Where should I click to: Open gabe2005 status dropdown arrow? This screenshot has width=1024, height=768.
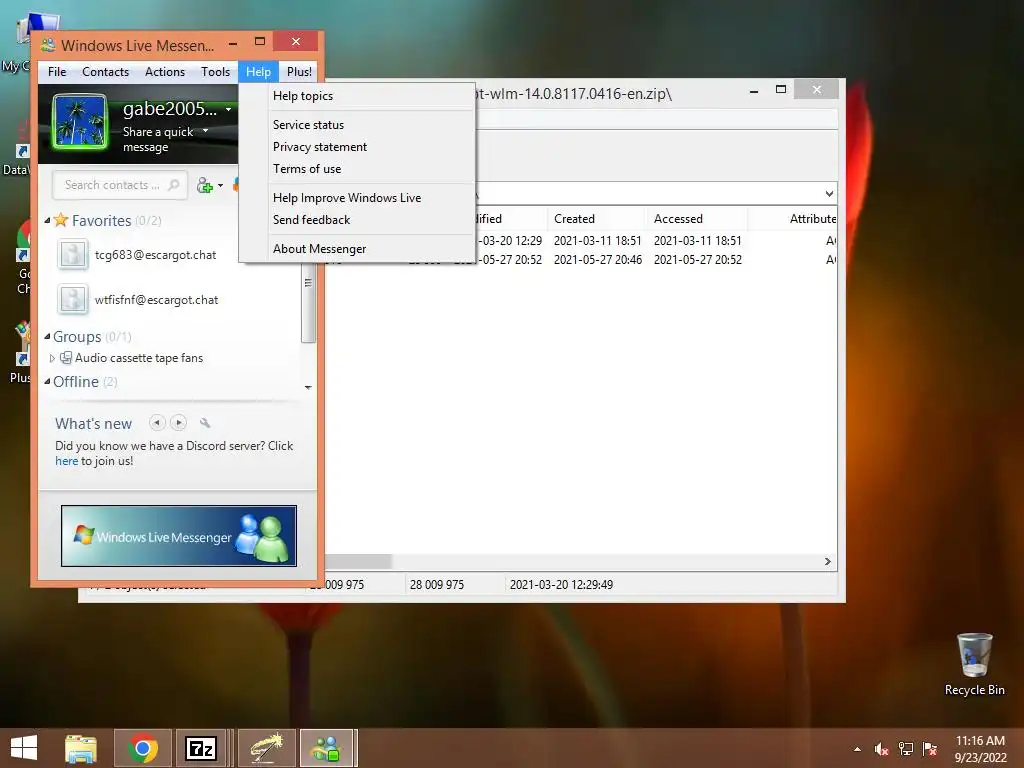tap(228, 110)
